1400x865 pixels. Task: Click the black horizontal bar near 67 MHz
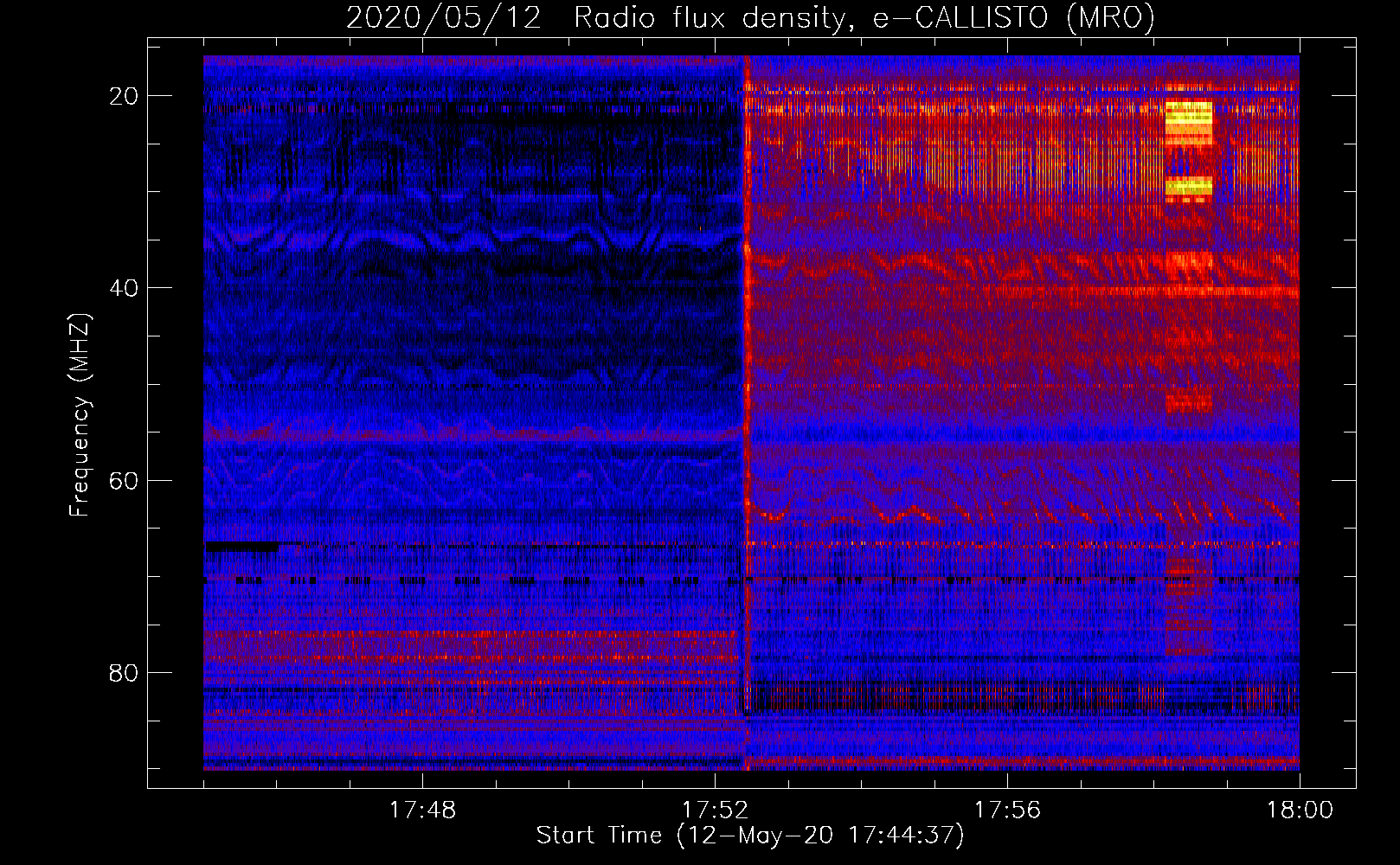point(241,546)
